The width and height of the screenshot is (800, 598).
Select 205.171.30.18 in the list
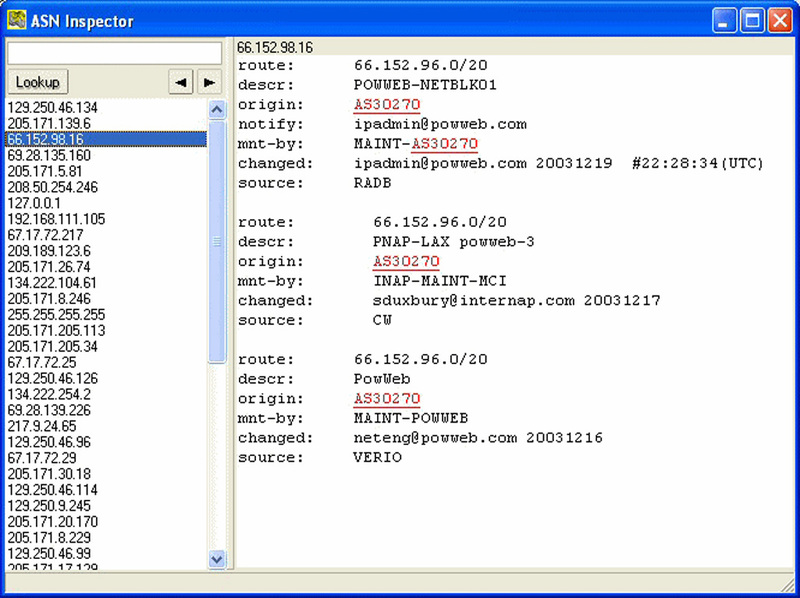click(x=106, y=474)
